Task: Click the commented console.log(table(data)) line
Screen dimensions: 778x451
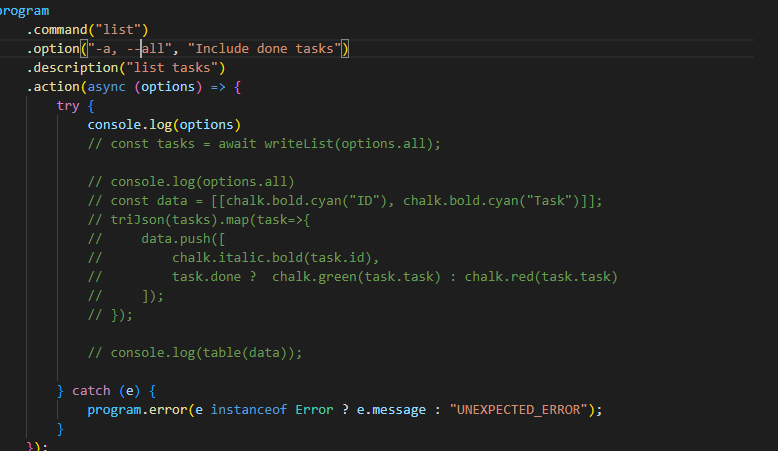Action: [195, 353]
